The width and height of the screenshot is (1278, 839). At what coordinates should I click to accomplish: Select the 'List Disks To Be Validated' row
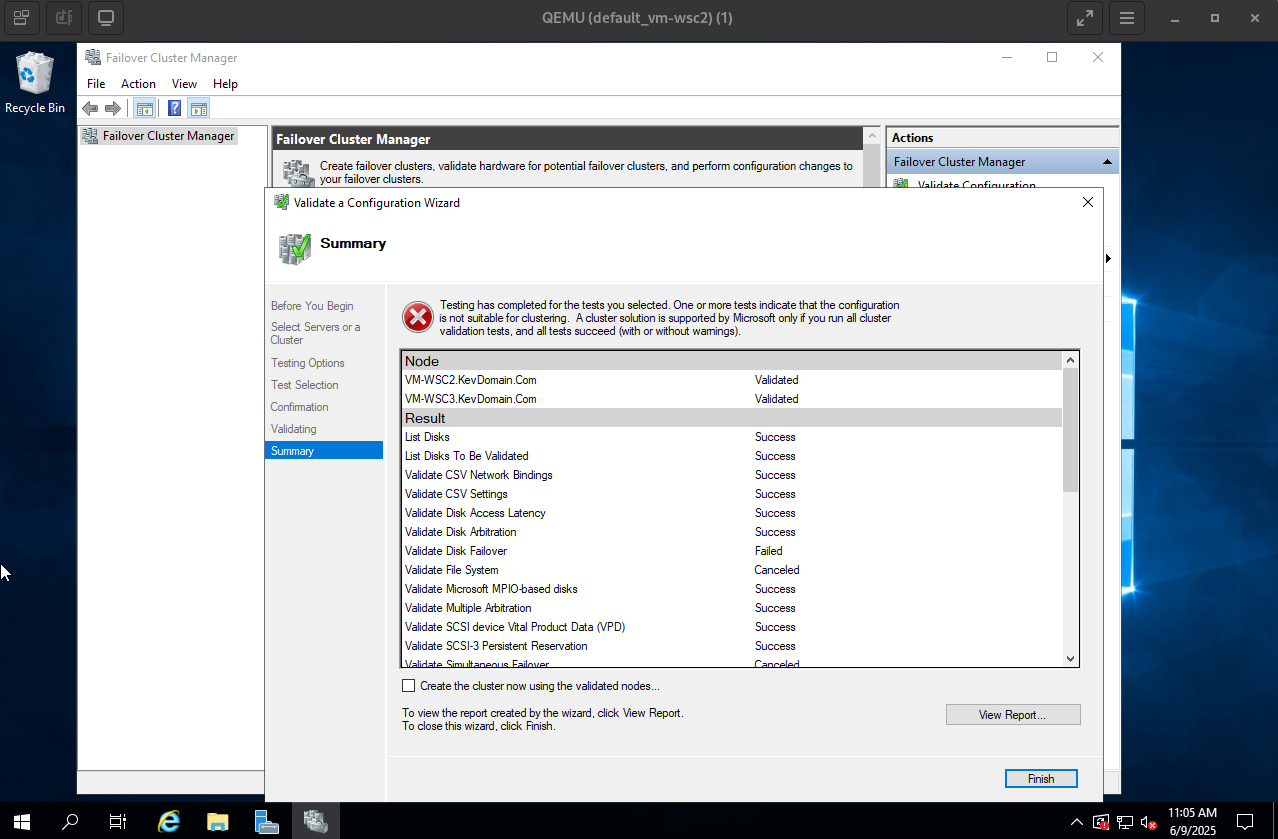pos(731,456)
